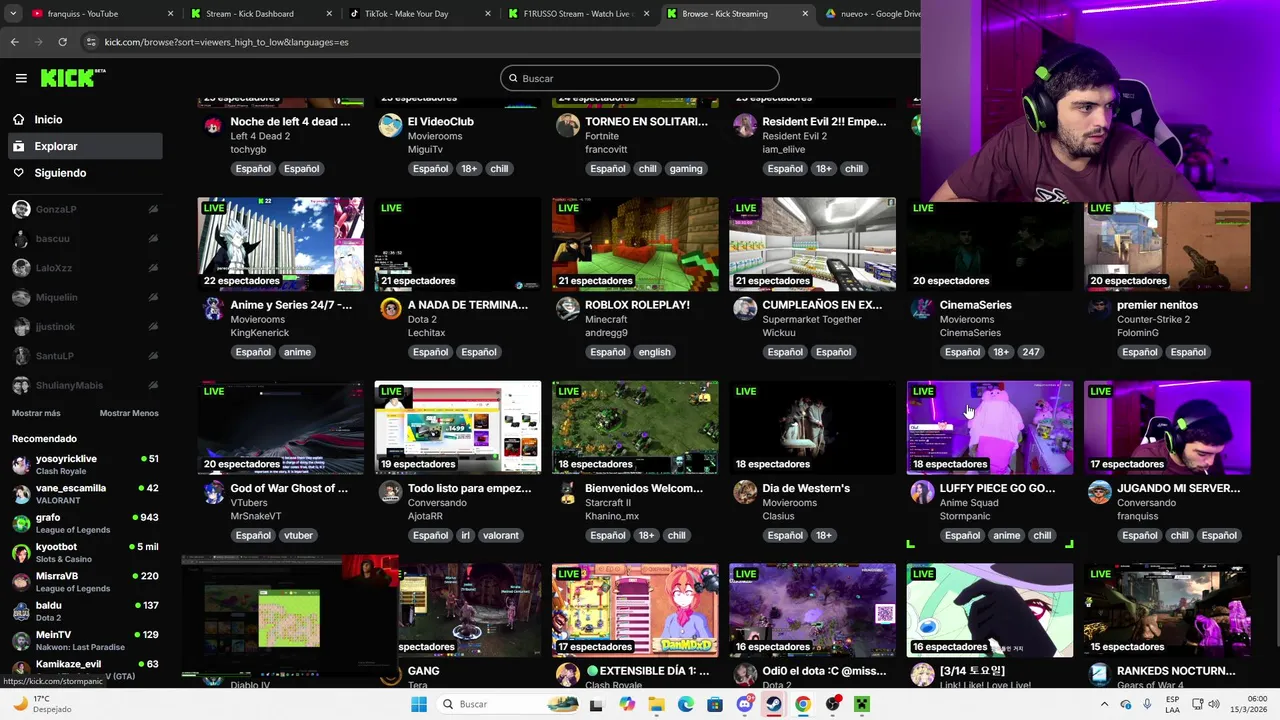Click the baldu avatar in Recomendado
Screen dimensions: 1280x720
coord(21,611)
